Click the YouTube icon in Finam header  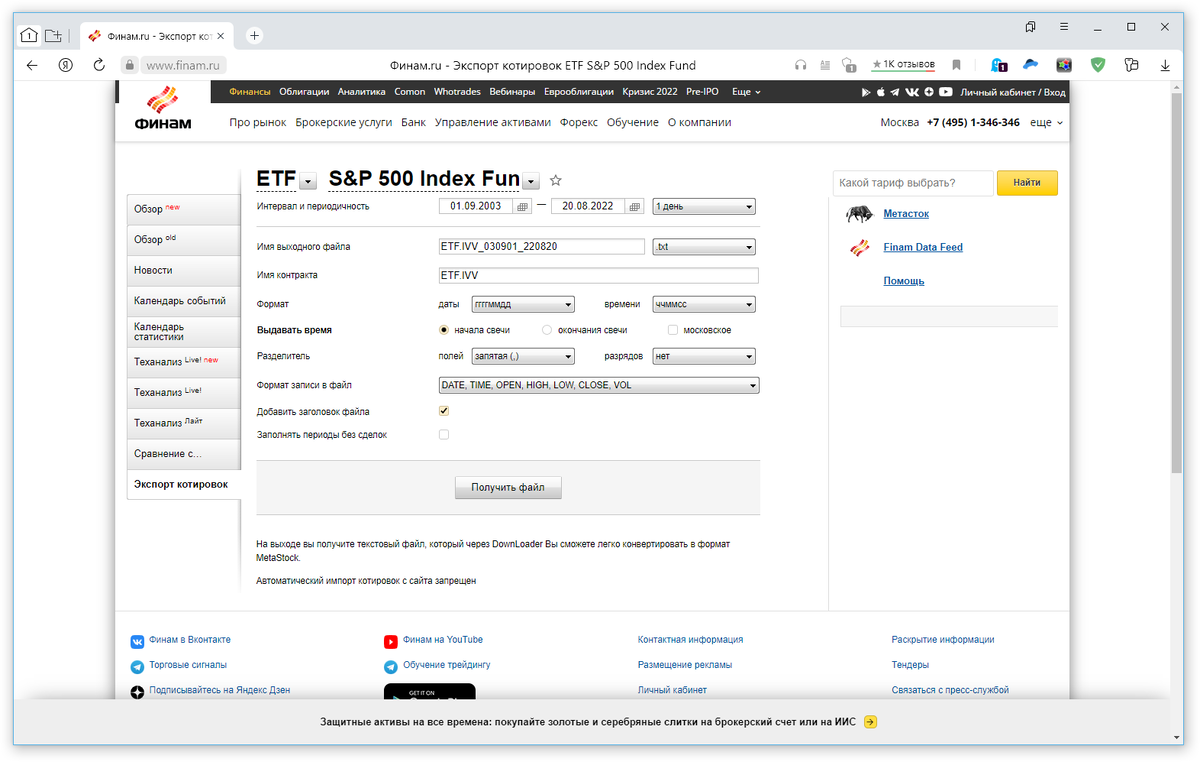coord(945,92)
